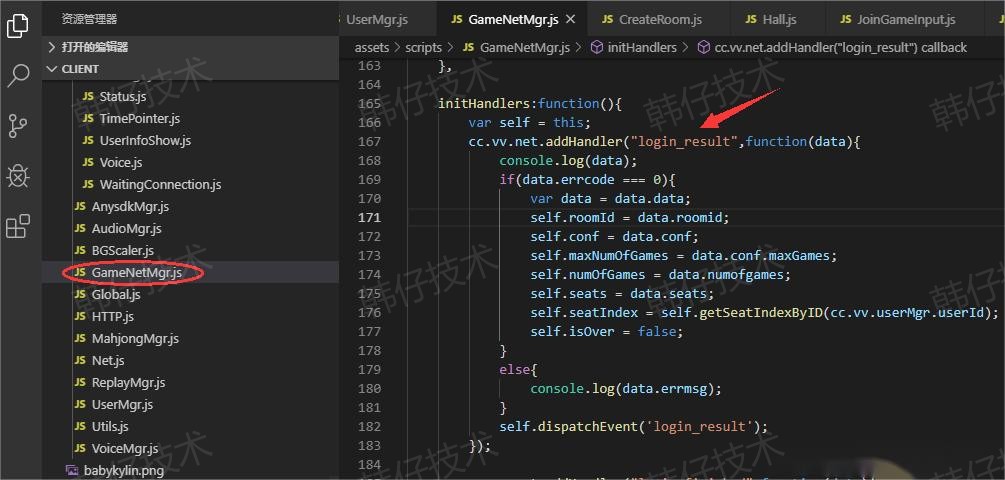The height and width of the screenshot is (480, 1005).
Task: Open the Extensions view
Action: (x=18, y=226)
